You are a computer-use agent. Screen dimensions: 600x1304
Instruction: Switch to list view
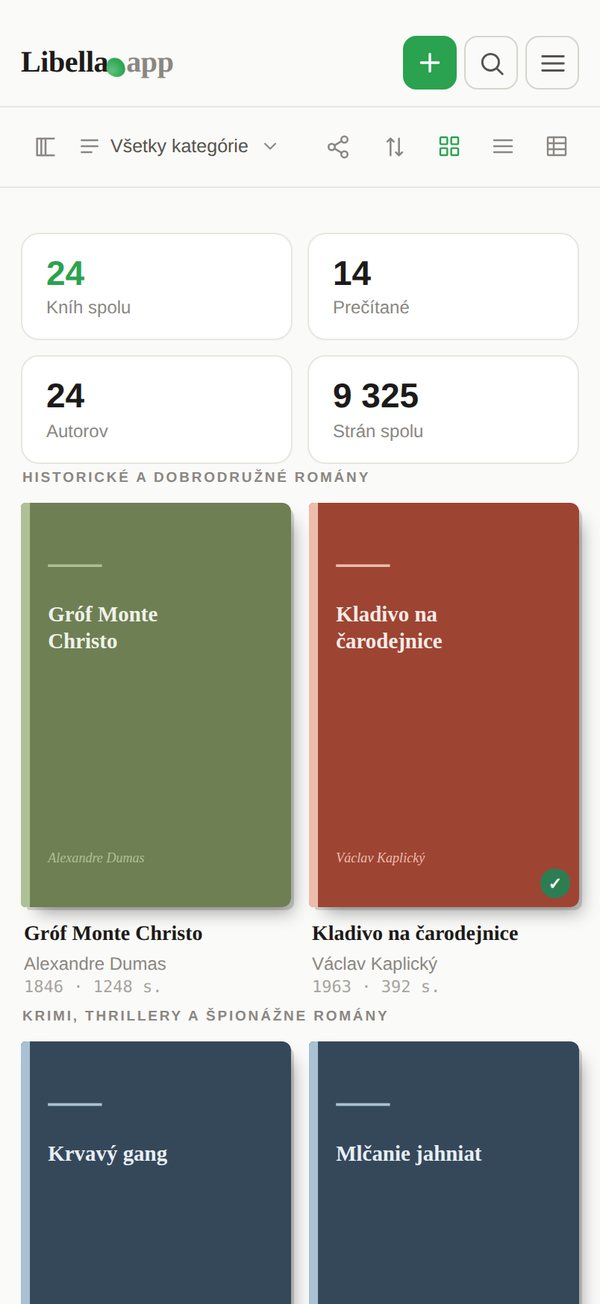(503, 147)
